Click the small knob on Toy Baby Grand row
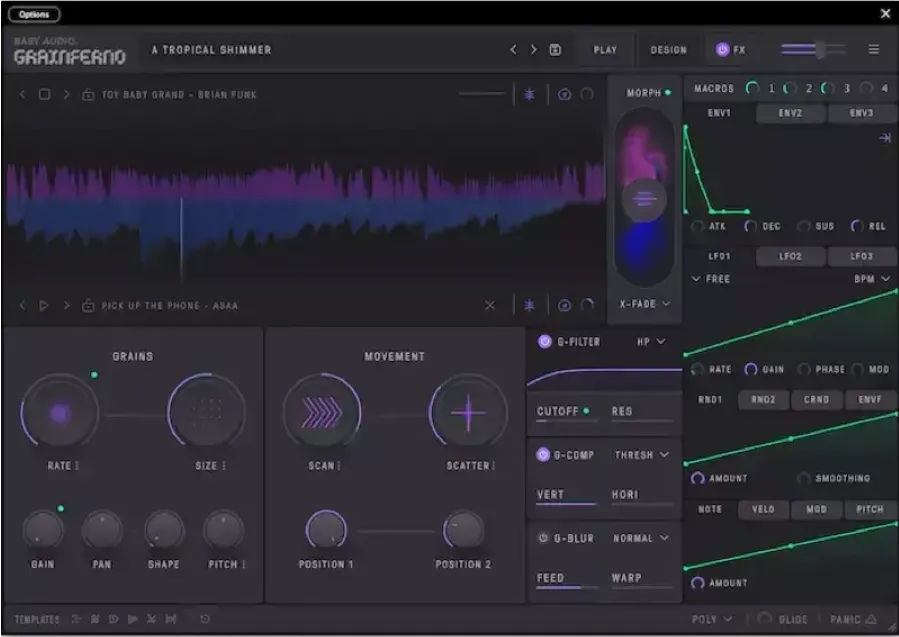Screen dimensions: 899x637 pyautogui.click(x=587, y=94)
